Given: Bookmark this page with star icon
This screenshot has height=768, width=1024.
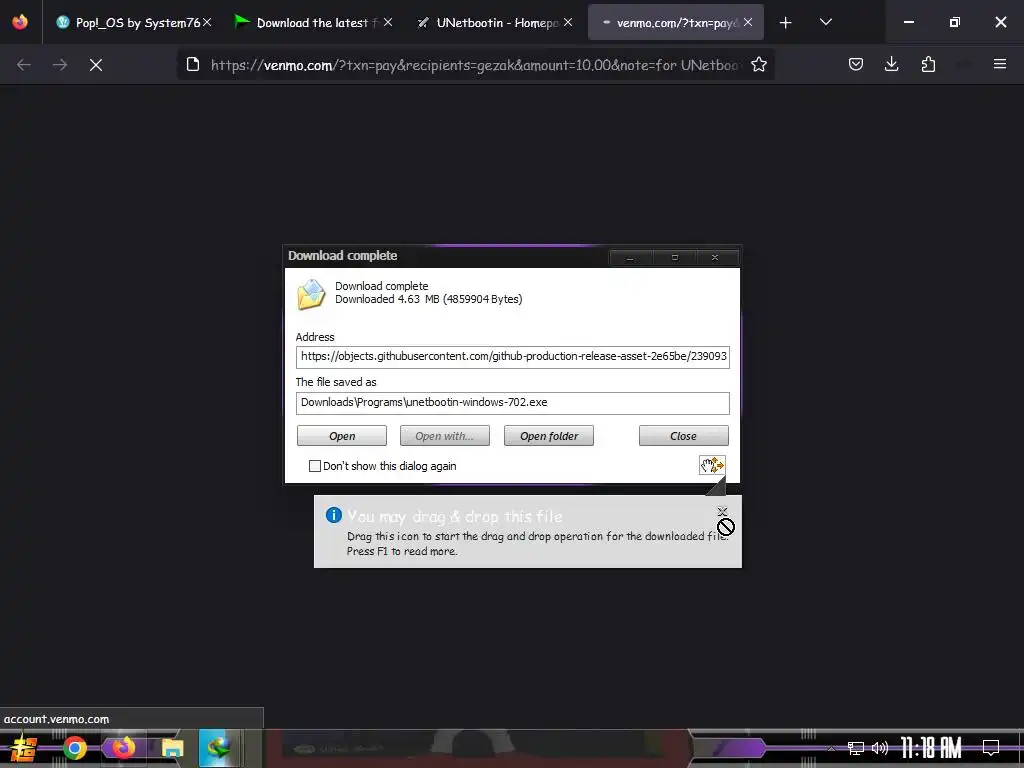Looking at the screenshot, I should coord(758,64).
